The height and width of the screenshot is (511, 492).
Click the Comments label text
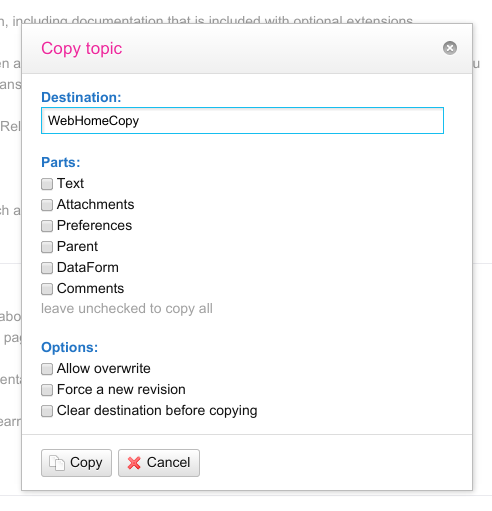[90, 288]
